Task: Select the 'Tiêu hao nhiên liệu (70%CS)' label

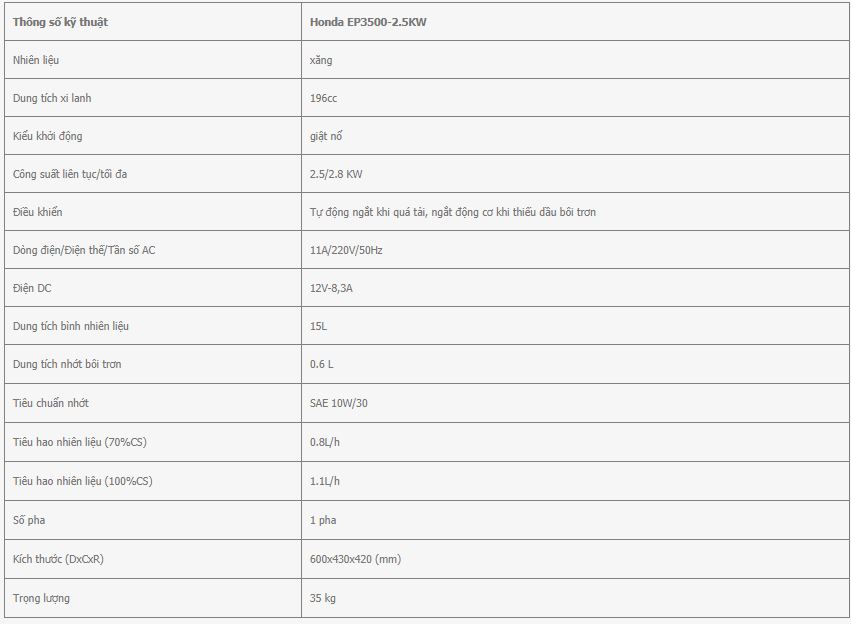Action: 80,442
